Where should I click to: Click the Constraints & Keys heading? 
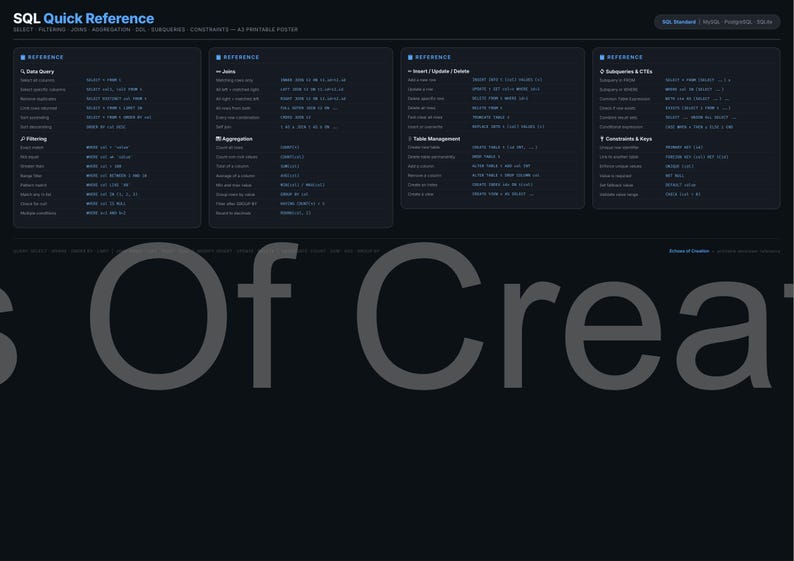point(629,139)
